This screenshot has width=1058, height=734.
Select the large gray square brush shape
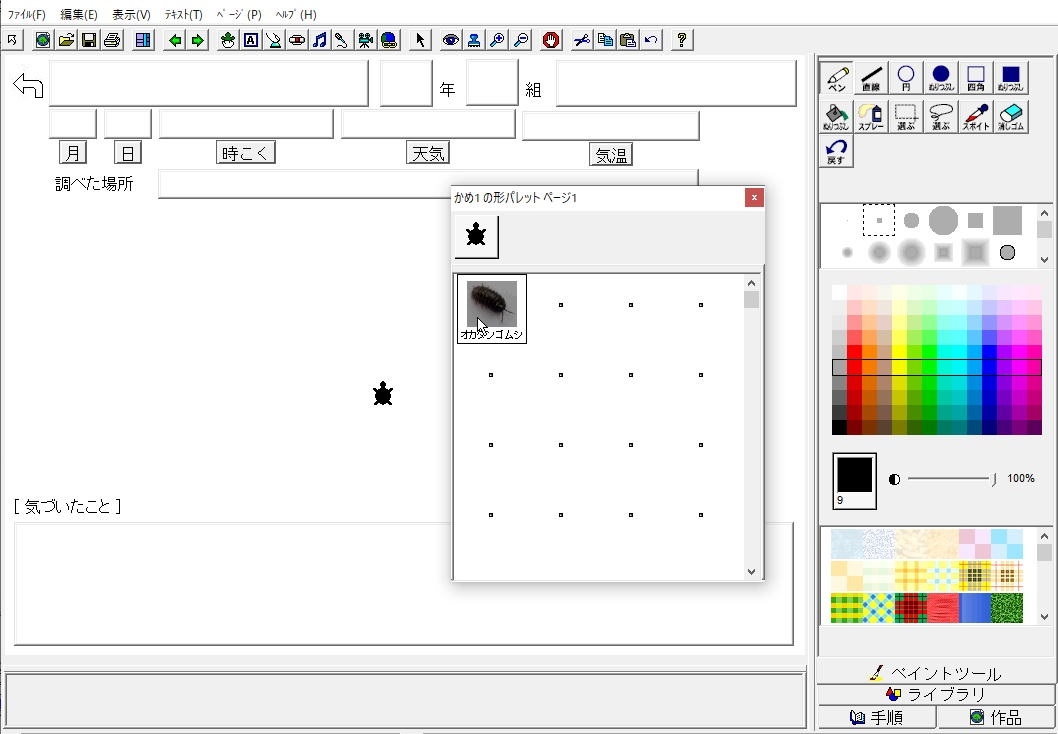tap(1007, 220)
